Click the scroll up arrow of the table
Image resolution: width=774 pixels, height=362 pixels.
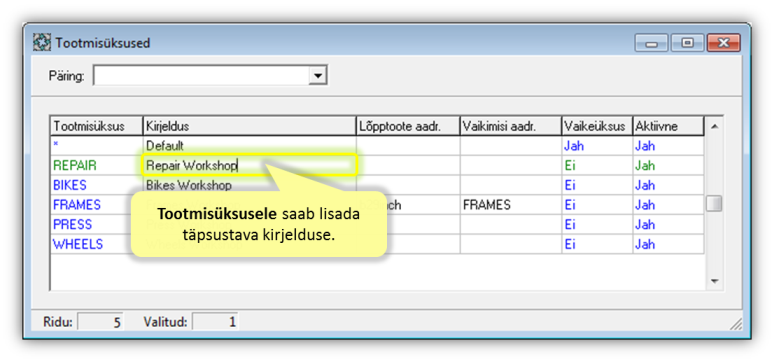click(714, 126)
